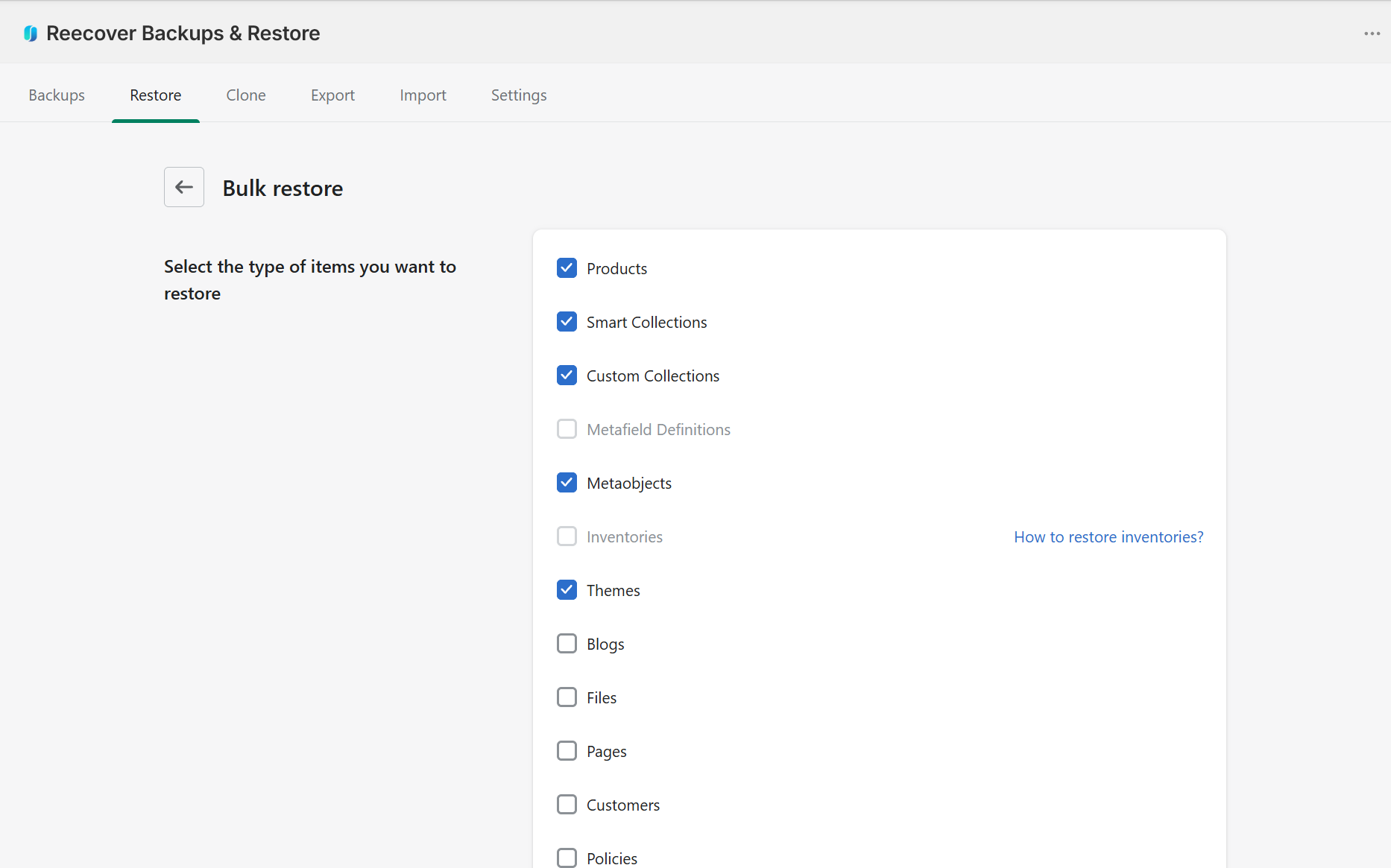This screenshot has width=1391, height=868.
Task: Select the Pages checkbox
Action: click(x=567, y=751)
